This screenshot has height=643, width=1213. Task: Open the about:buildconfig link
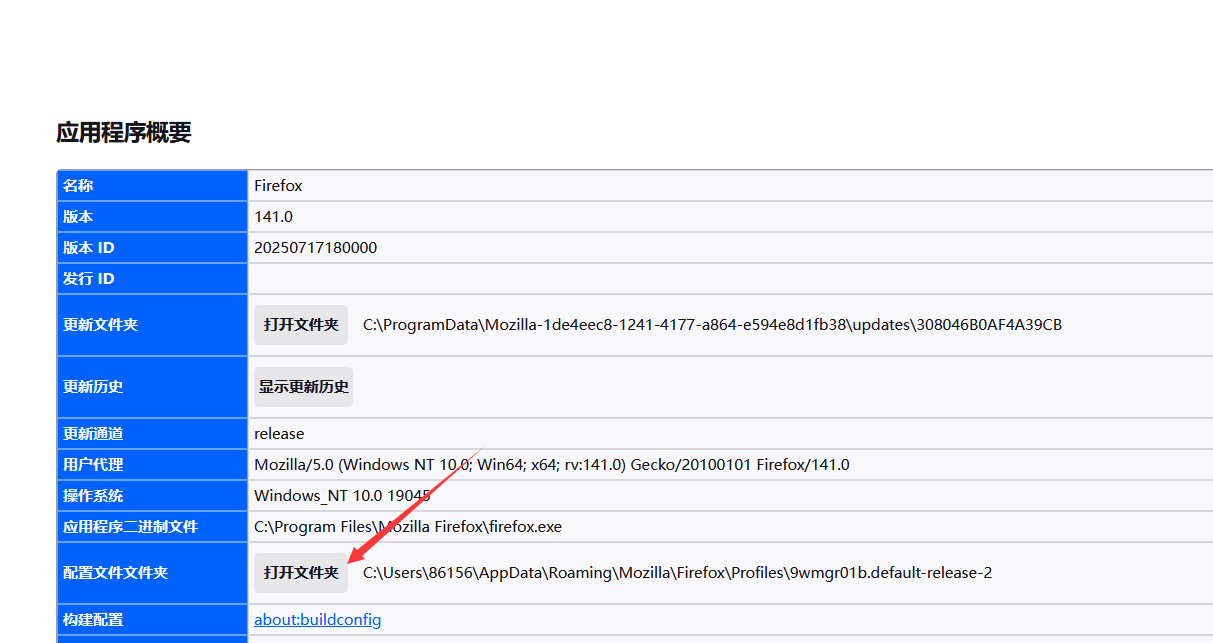pyautogui.click(x=317, y=620)
